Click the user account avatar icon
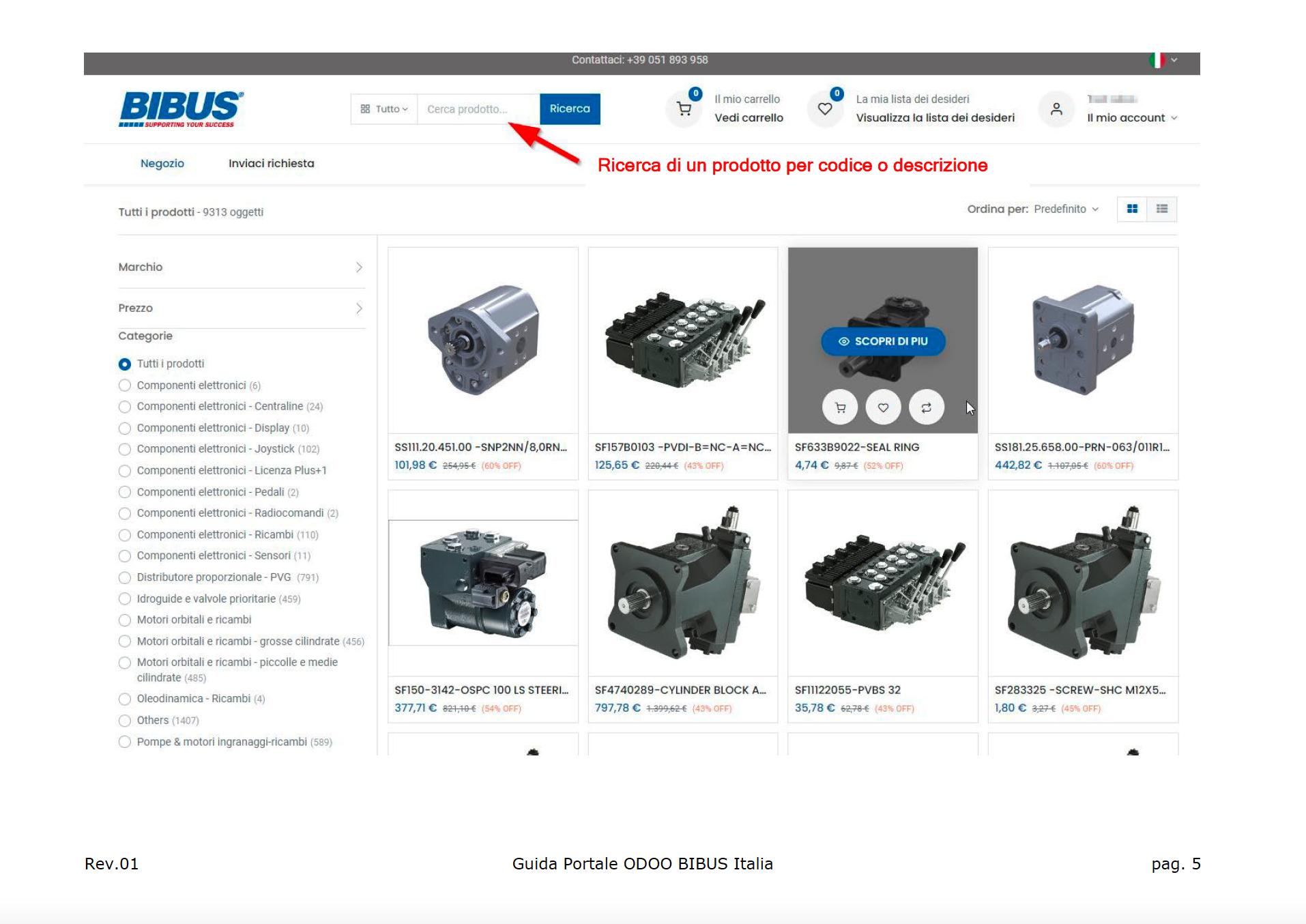Viewport: 1306px width, 924px height. tap(1056, 109)
